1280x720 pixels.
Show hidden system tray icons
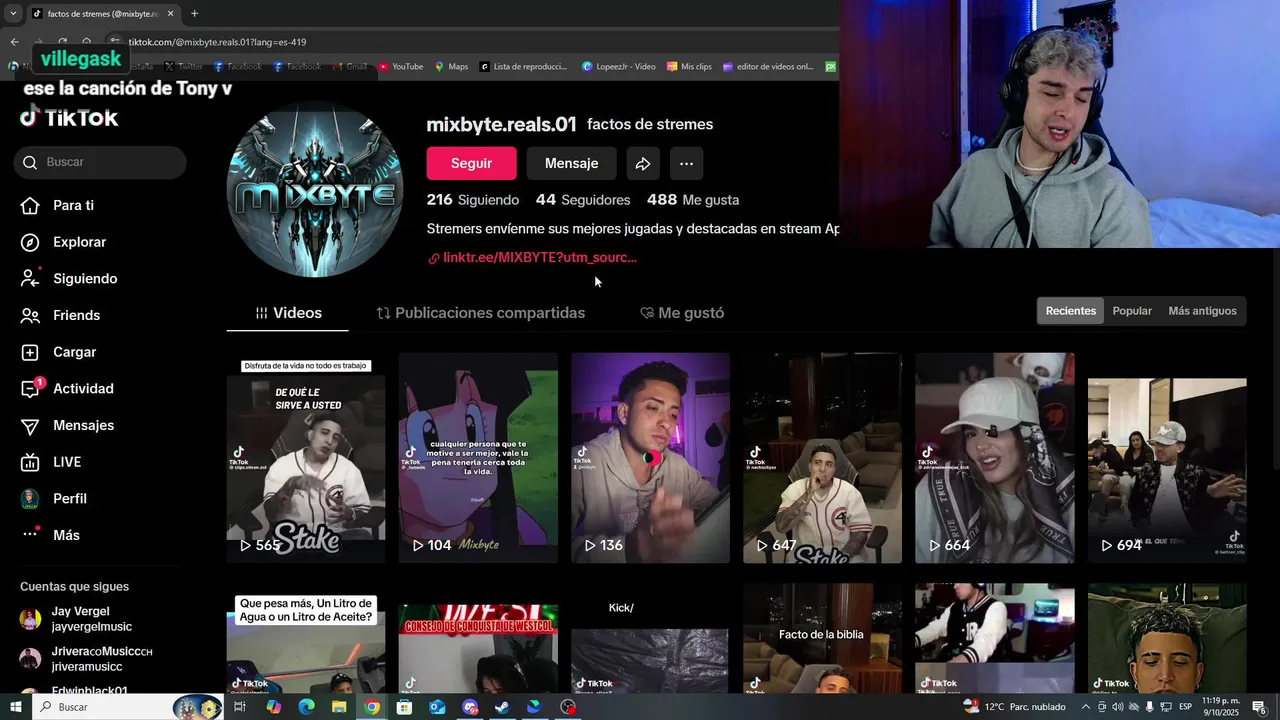pos(1085,707)
